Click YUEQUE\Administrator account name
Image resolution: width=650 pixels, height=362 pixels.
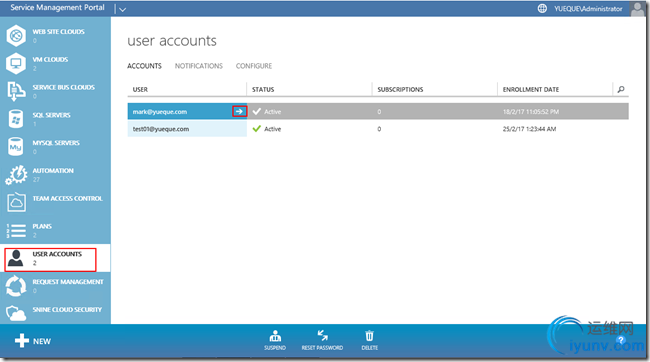588,9
